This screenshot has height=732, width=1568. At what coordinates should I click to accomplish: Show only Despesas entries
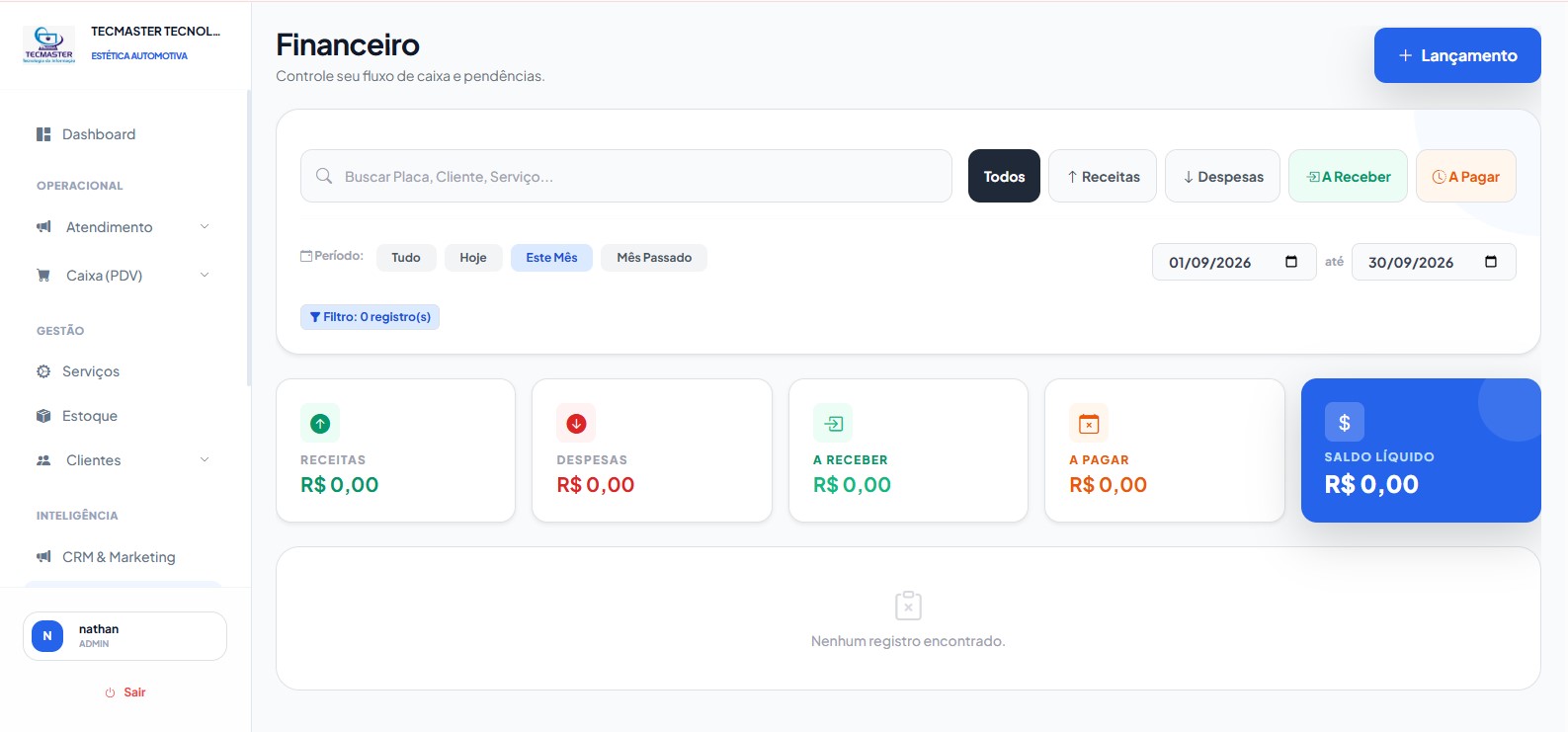click(1222, 176)
